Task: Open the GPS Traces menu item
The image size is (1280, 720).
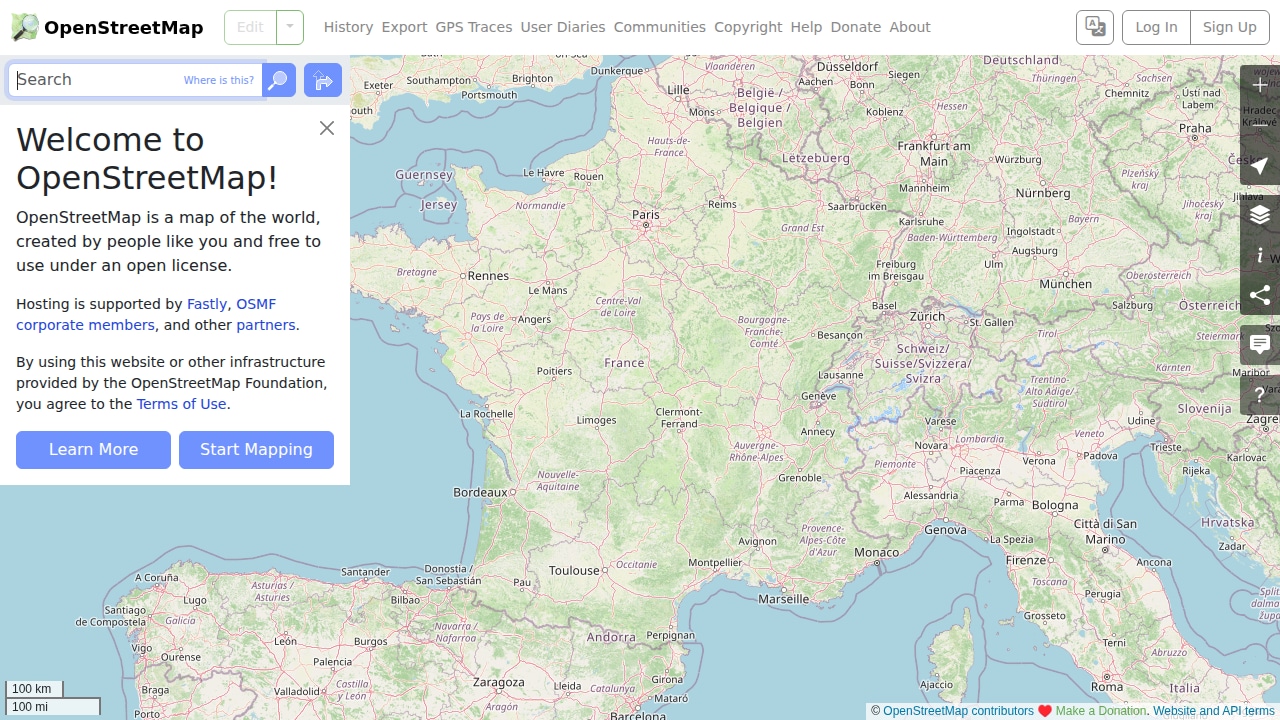Action: click(474, 27)
